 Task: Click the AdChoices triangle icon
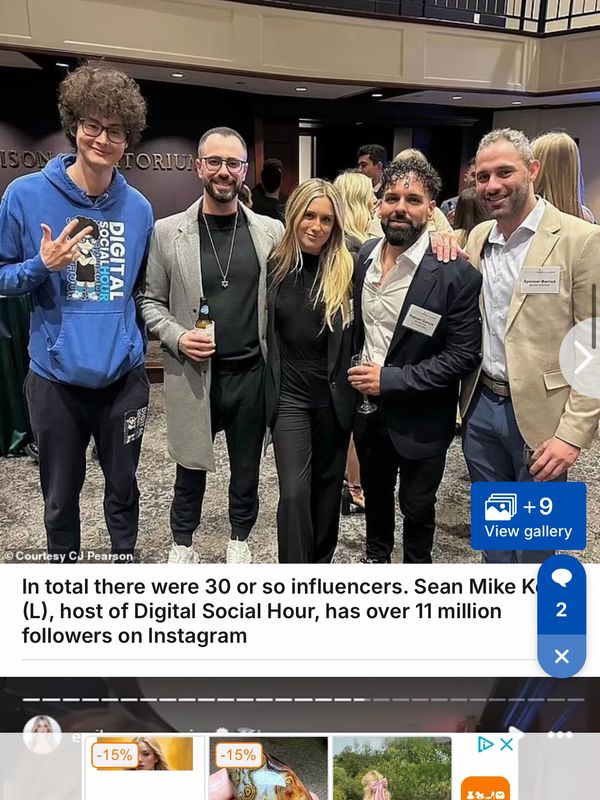tap(485, 744)
